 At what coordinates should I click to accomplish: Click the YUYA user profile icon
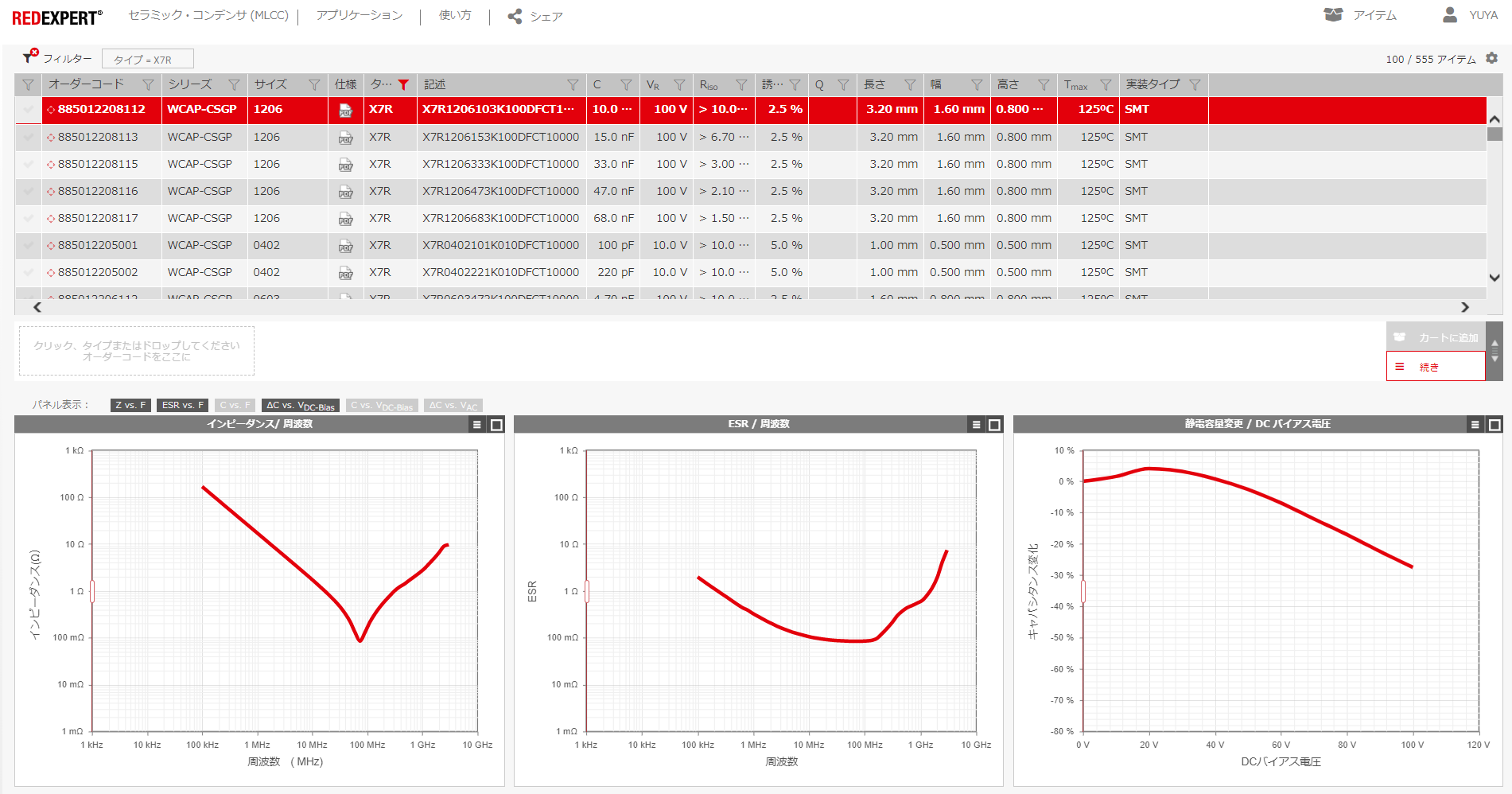[x=1450, y=15]
